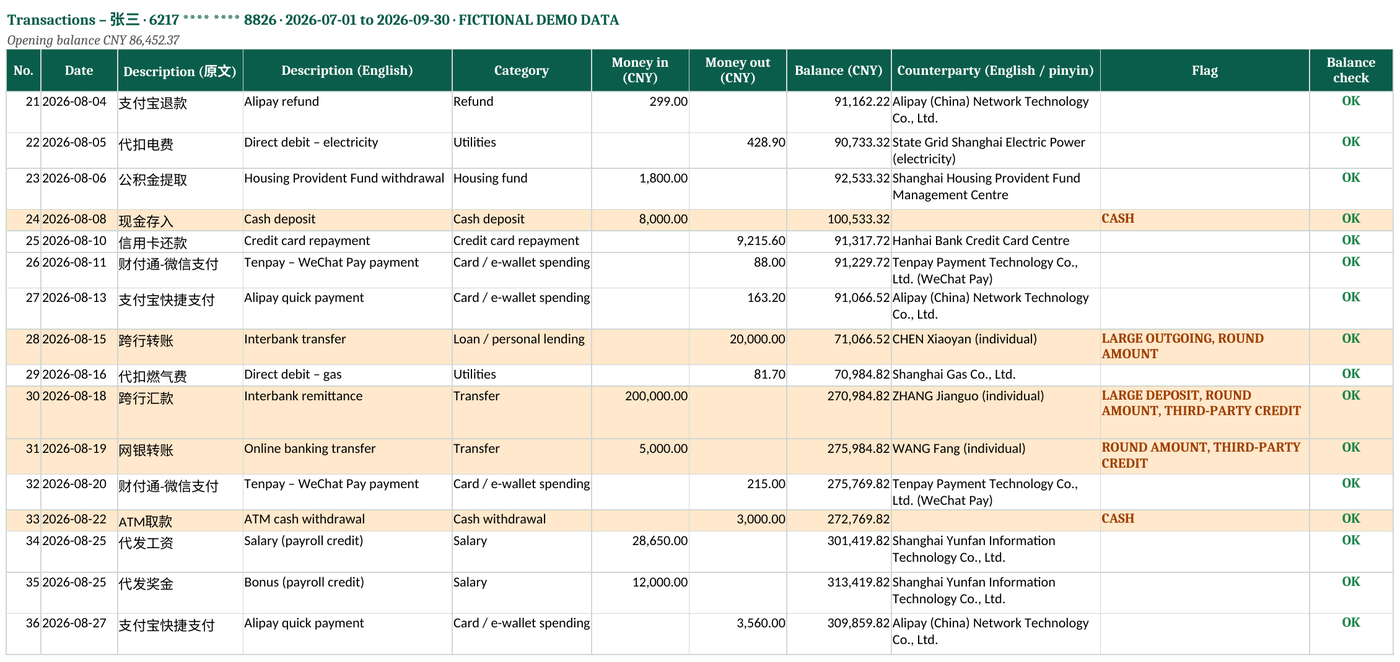This screenshot has width=1400, height=662.
Task: Click the 200,000.00 deposit amount
Action: click(x=640, y=412)
